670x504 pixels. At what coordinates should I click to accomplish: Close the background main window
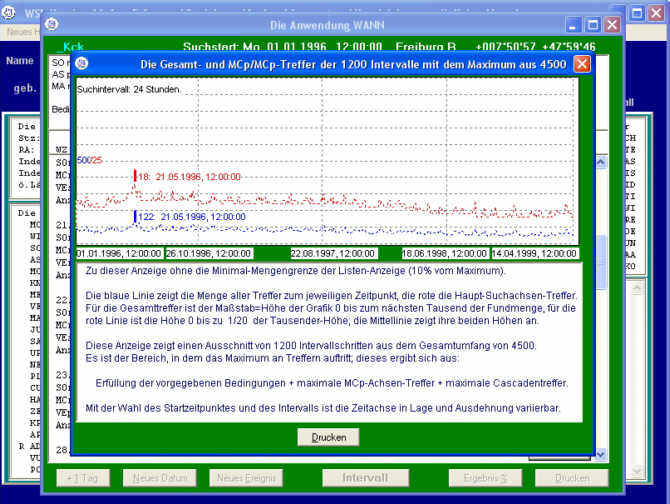(x=656, y=13)
